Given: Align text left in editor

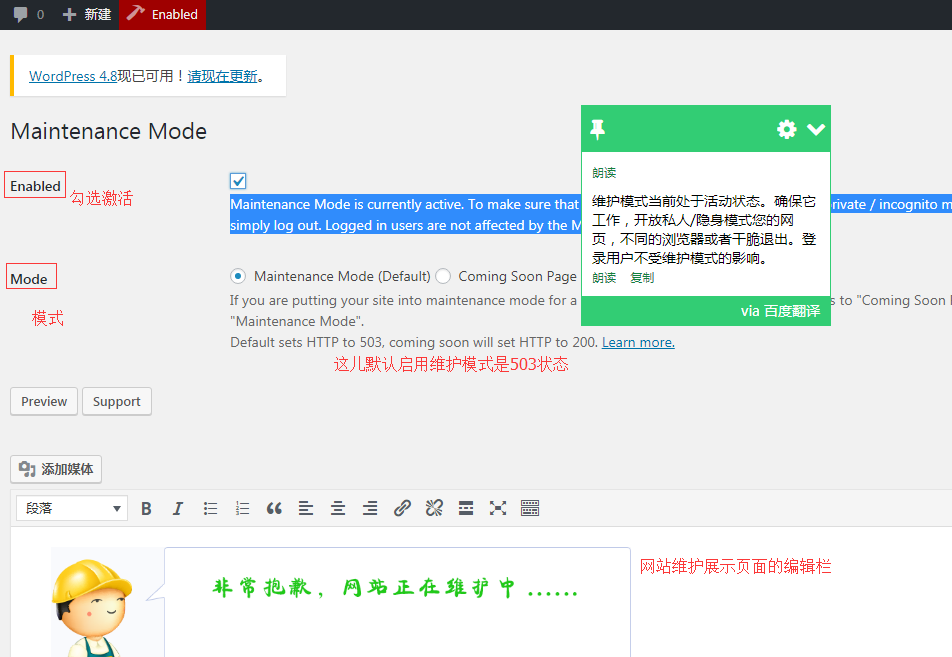Looking at the screenshot, I should coord(306,508).
